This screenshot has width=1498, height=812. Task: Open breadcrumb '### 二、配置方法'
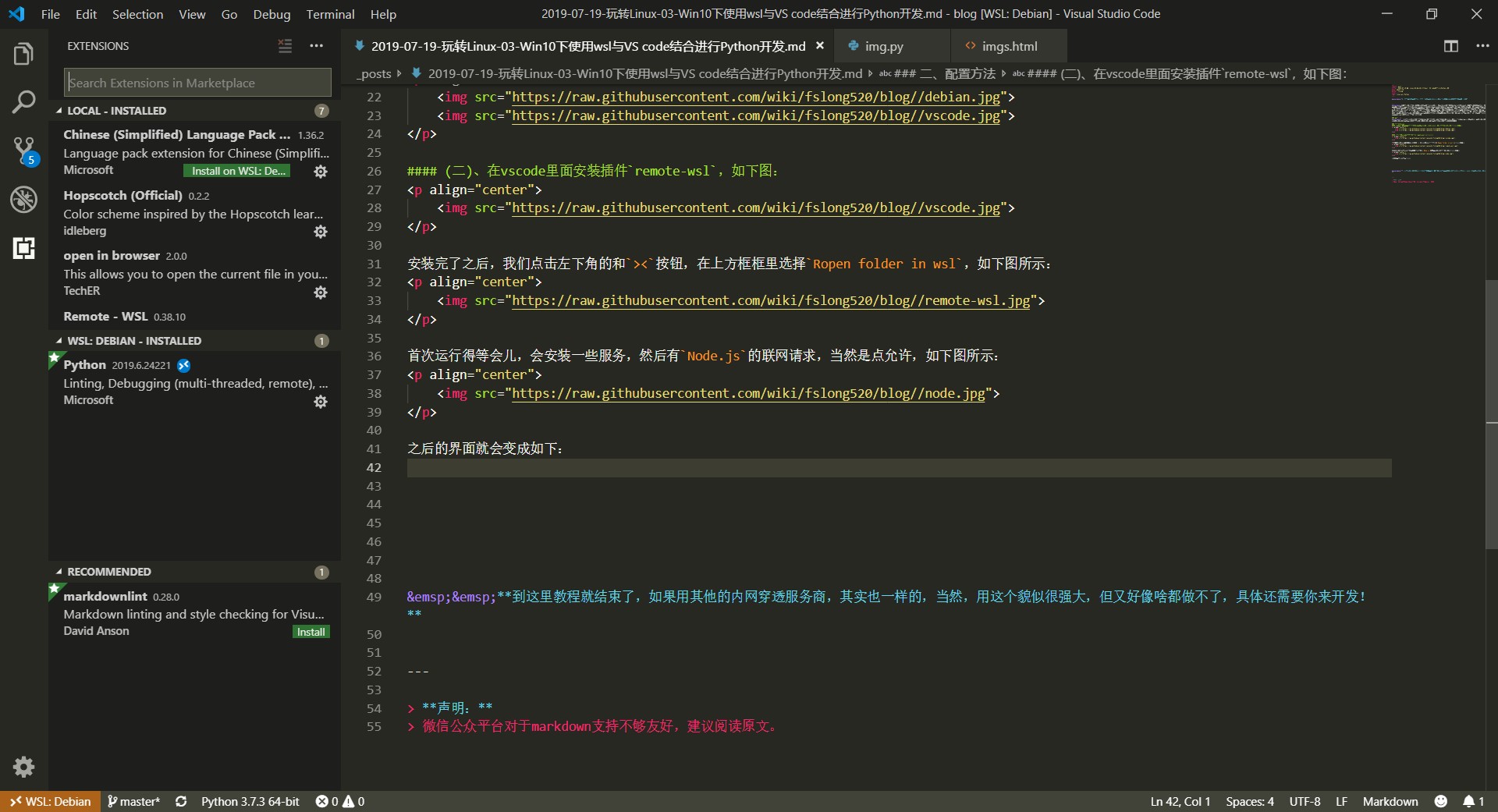(x=937, y=73)
